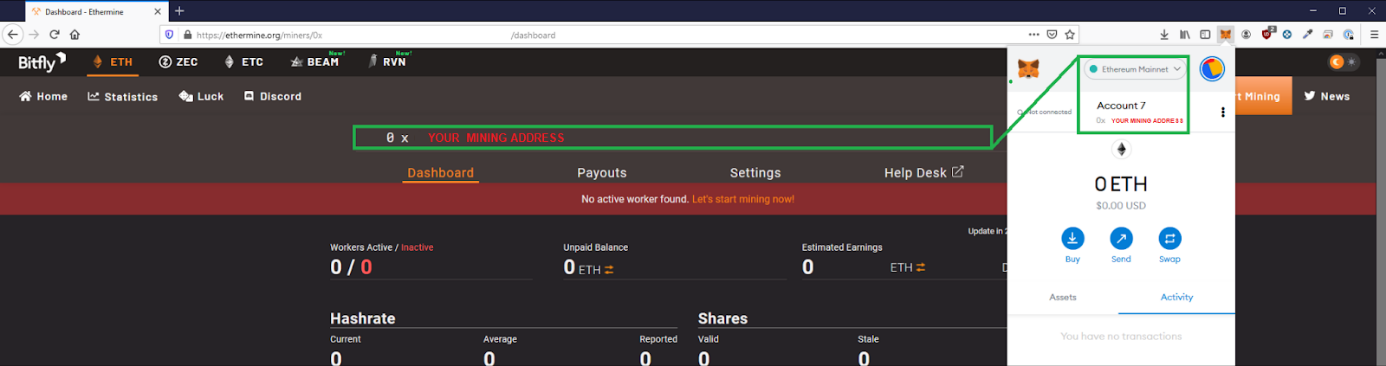Click the MetaMask Send button
This screenshot has width=1386, height=366.
(1121, 246)
